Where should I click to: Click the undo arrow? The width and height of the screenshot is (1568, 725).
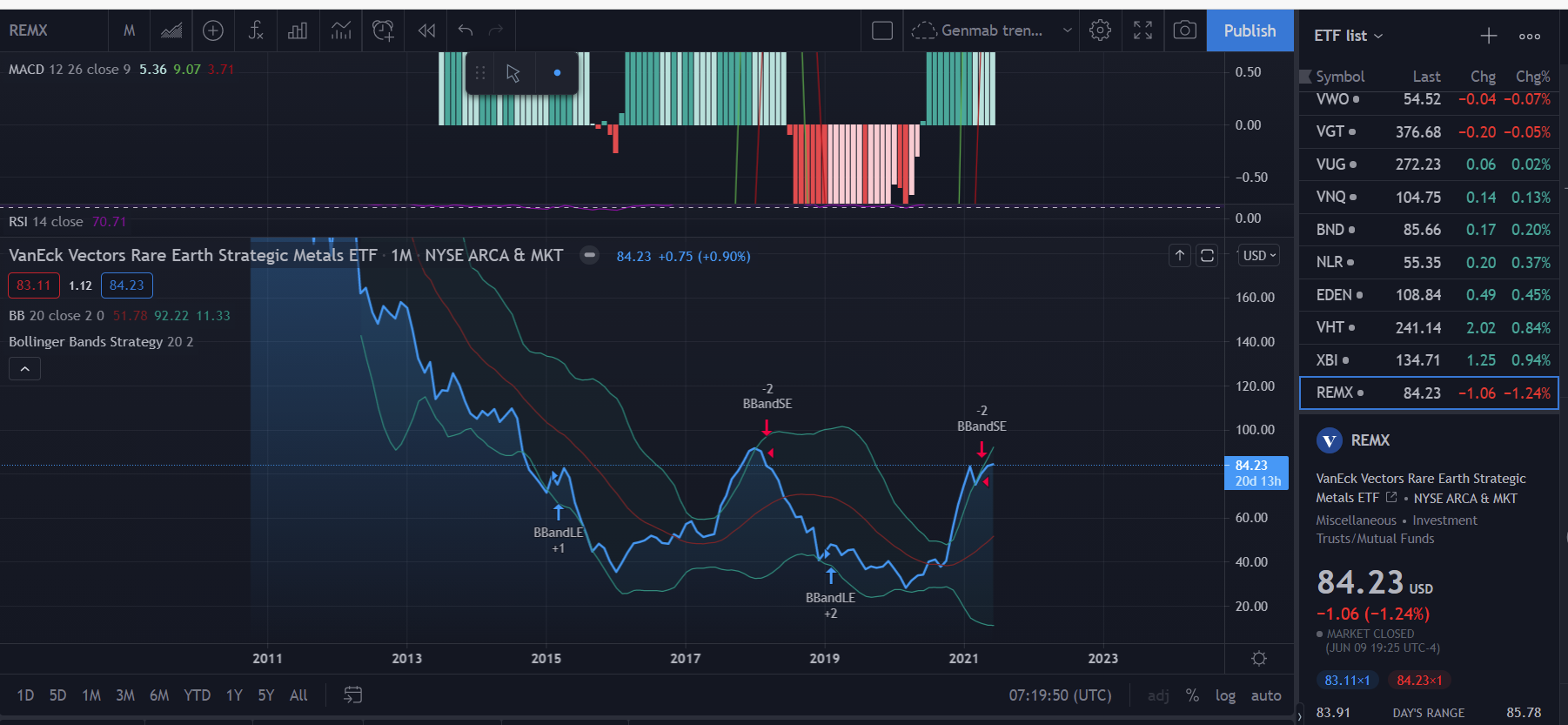(466, 31)
